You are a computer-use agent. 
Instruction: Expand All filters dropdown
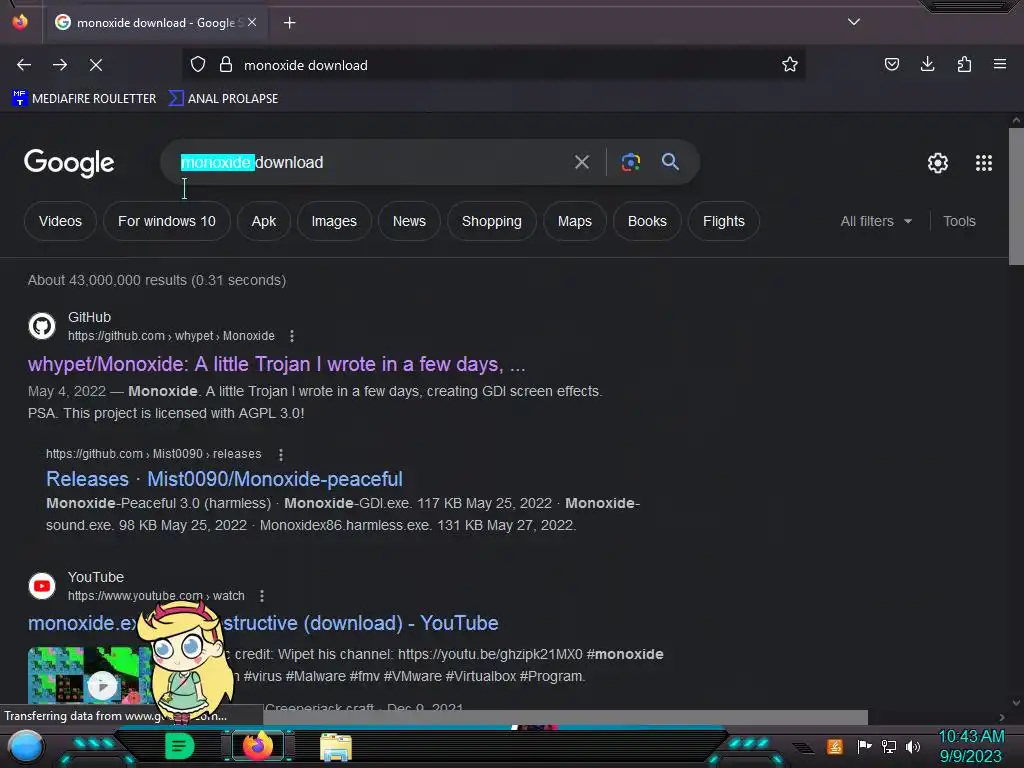876,221
